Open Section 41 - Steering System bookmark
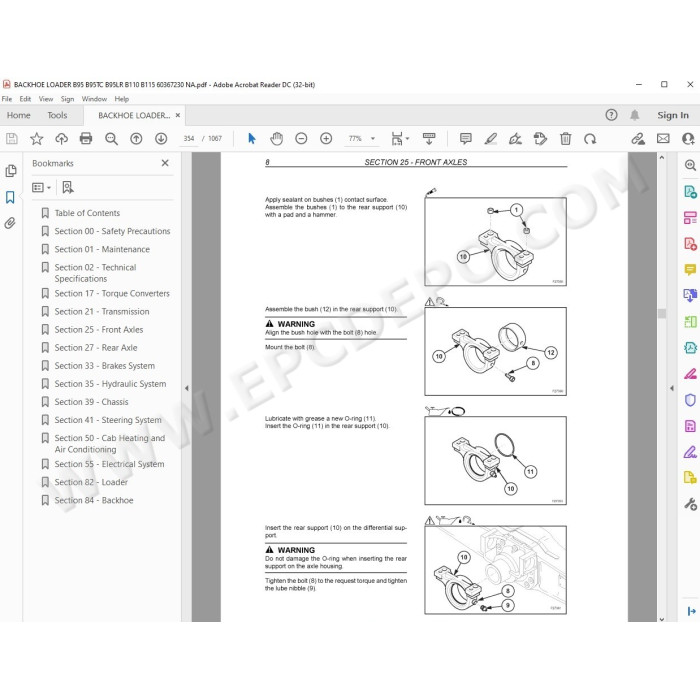This screenshot has width=700, height=700. [x=108, y=420]
